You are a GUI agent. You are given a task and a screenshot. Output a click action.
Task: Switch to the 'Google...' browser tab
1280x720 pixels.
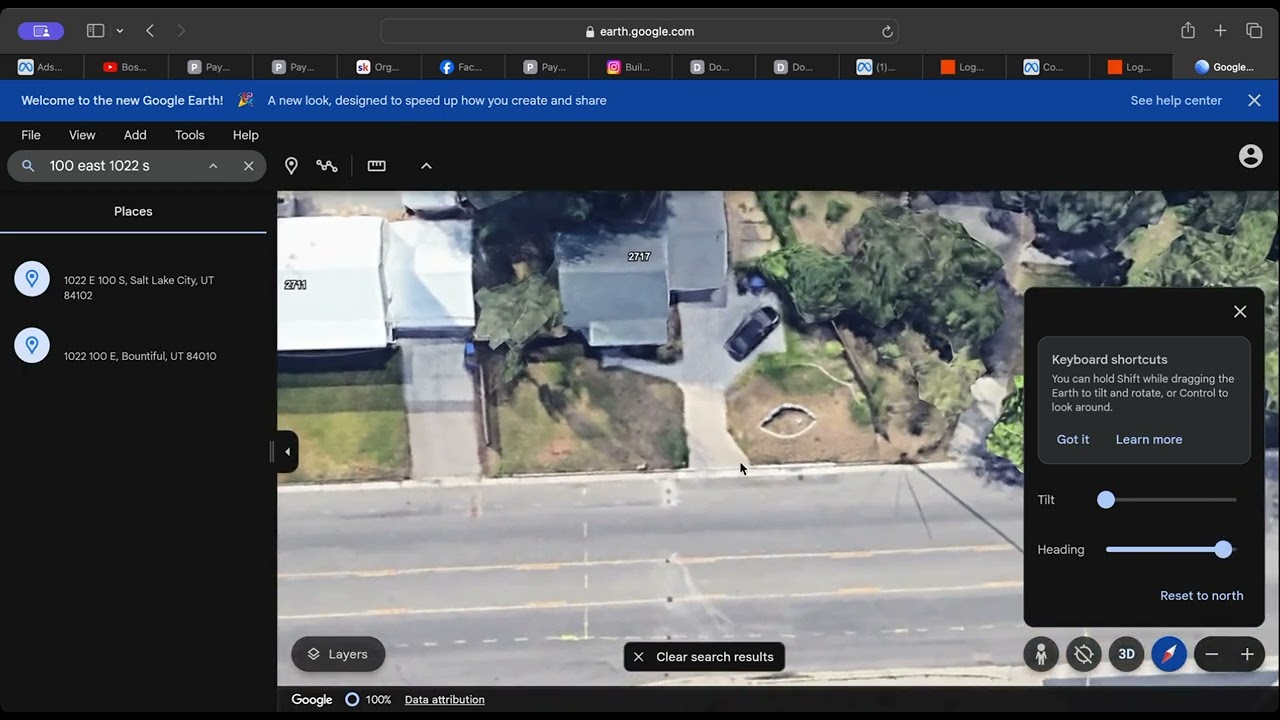point(1224,67)
